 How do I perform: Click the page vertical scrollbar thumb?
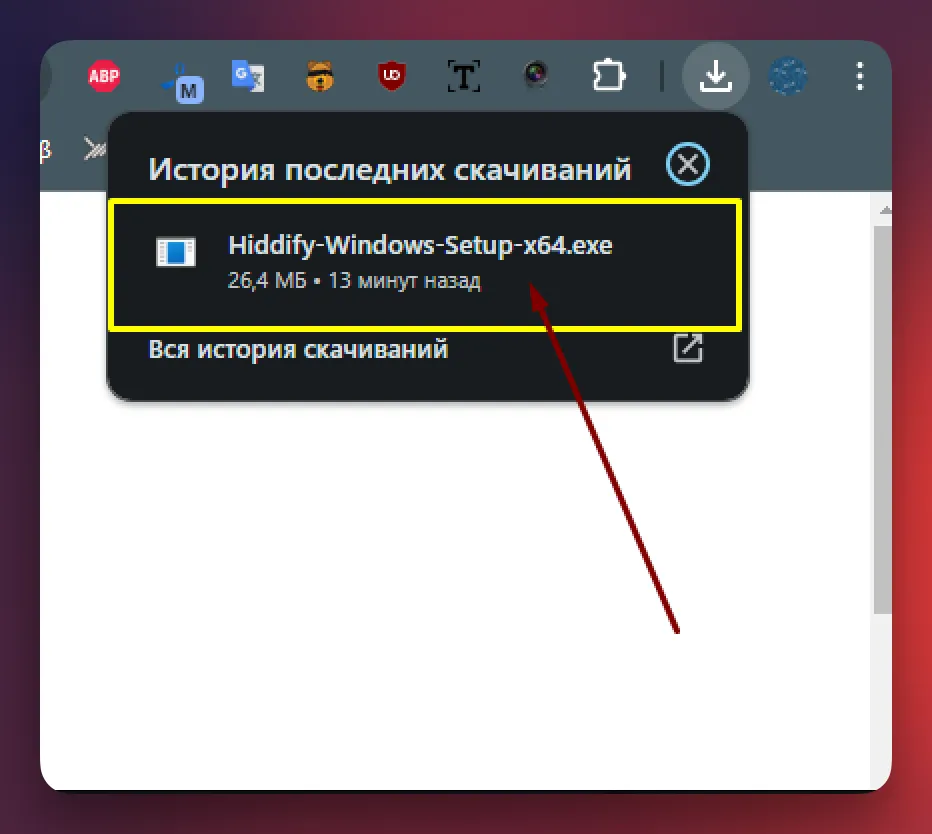(x=882, y=420)
